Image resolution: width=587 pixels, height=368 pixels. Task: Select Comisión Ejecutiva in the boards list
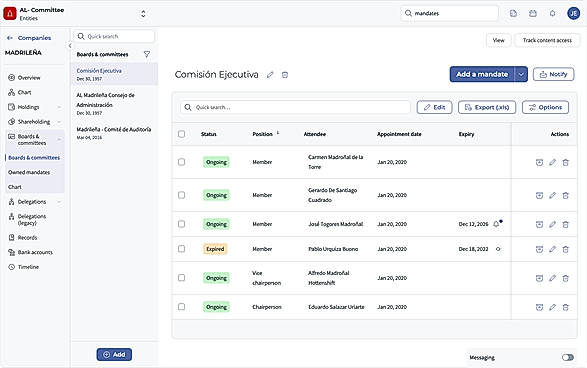[x=114, y=74]
